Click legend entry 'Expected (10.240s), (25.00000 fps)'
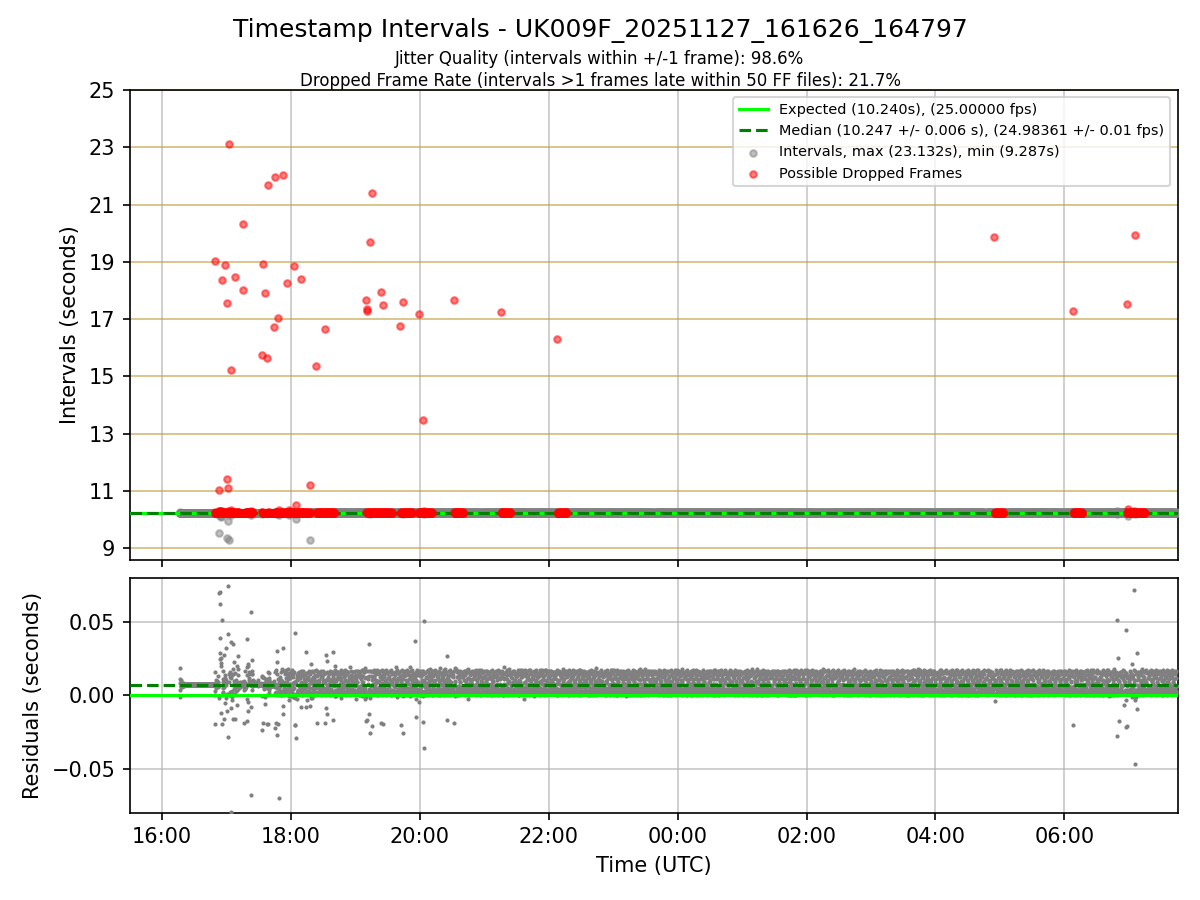 [x=908, y=109]
